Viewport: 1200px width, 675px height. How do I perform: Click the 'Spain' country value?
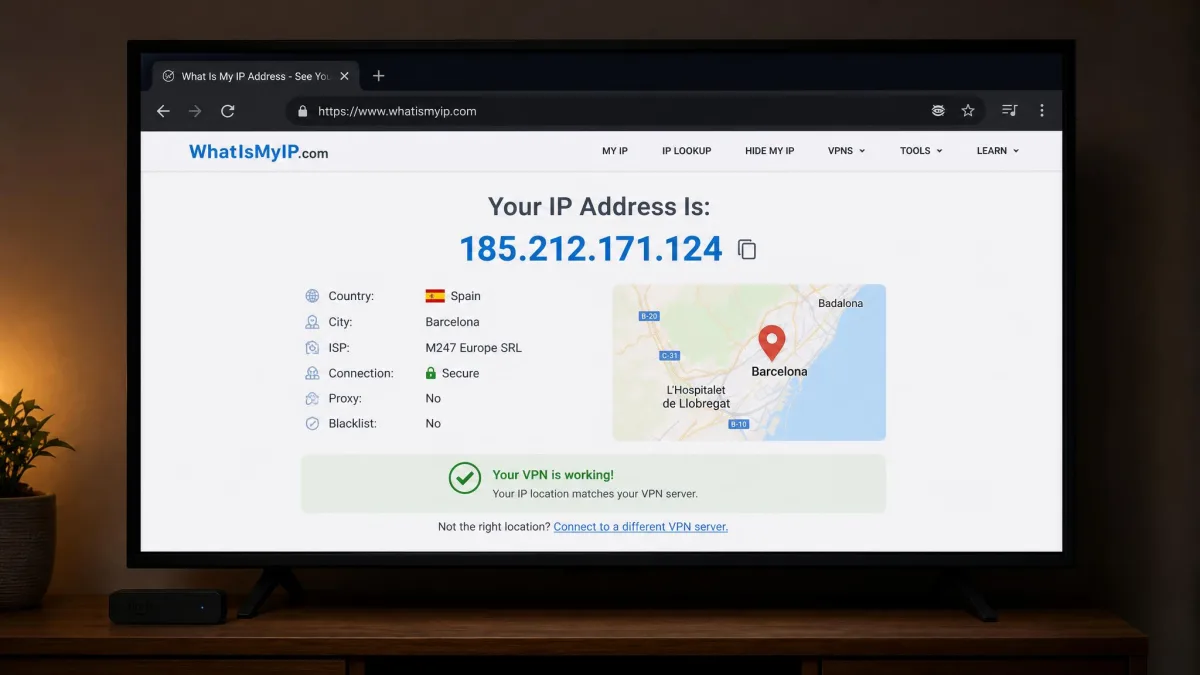[466, 296]
